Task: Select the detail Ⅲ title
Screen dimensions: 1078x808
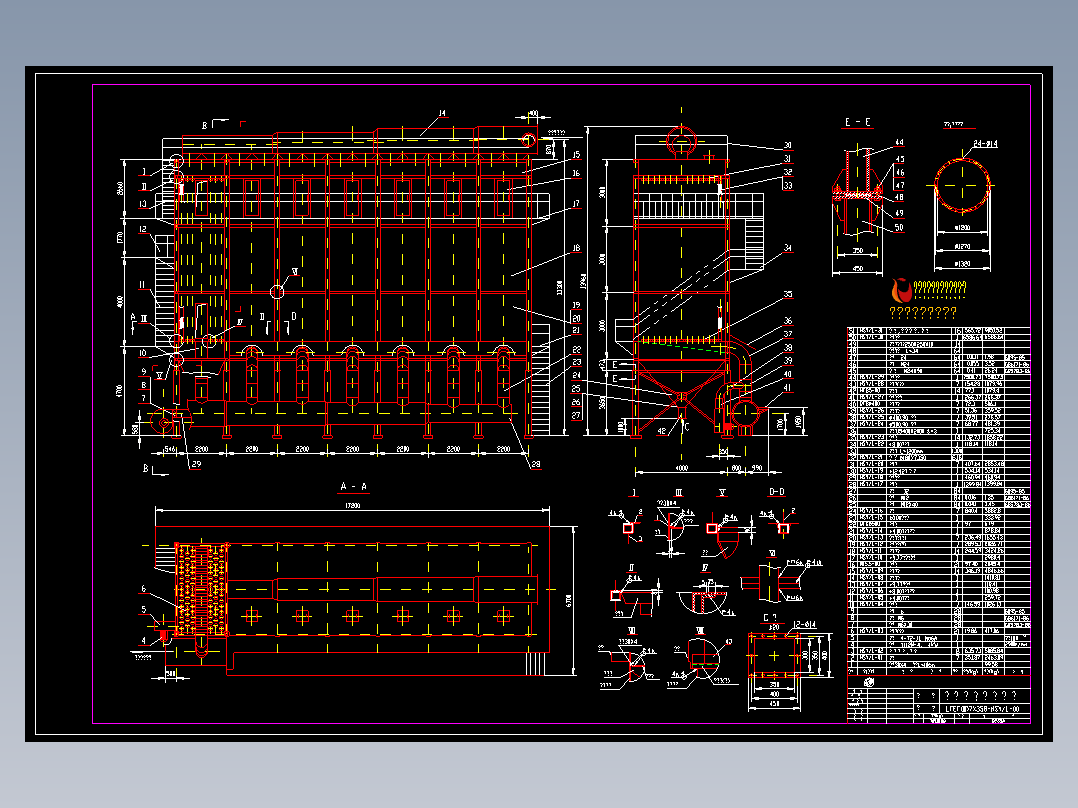Action: coord(679,493)
